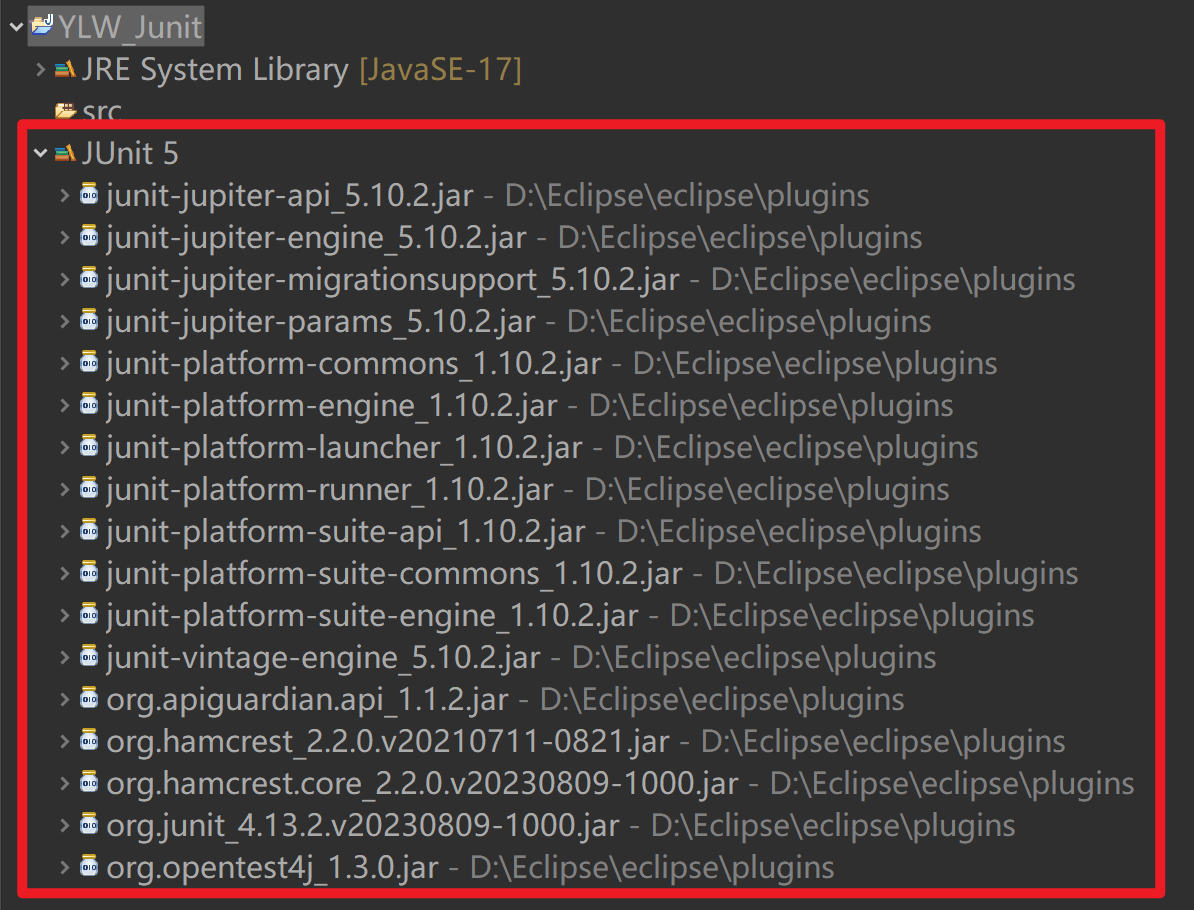Click the junit-platform-launcher jar icon
The height and width of the screenshot is (910, 1194).
pos(89,445)
